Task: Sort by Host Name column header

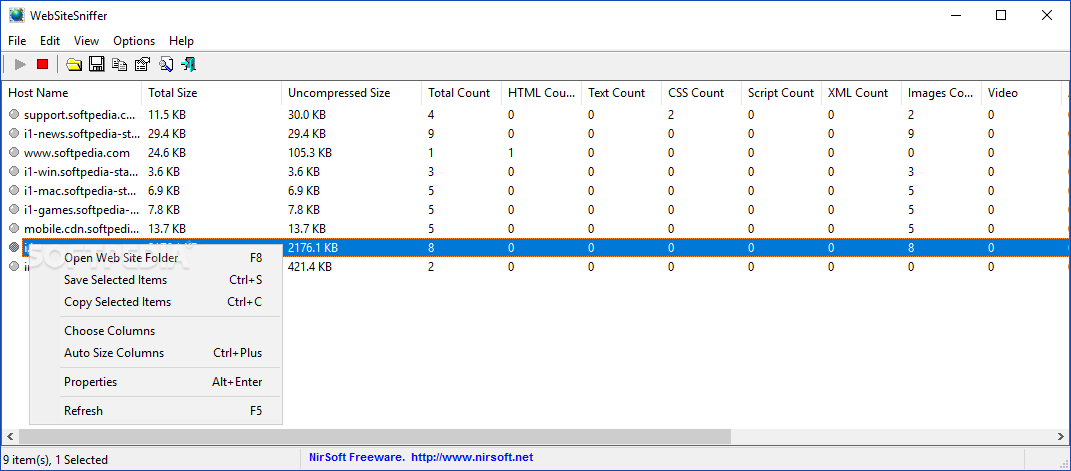Action: (x=72, y=93)
